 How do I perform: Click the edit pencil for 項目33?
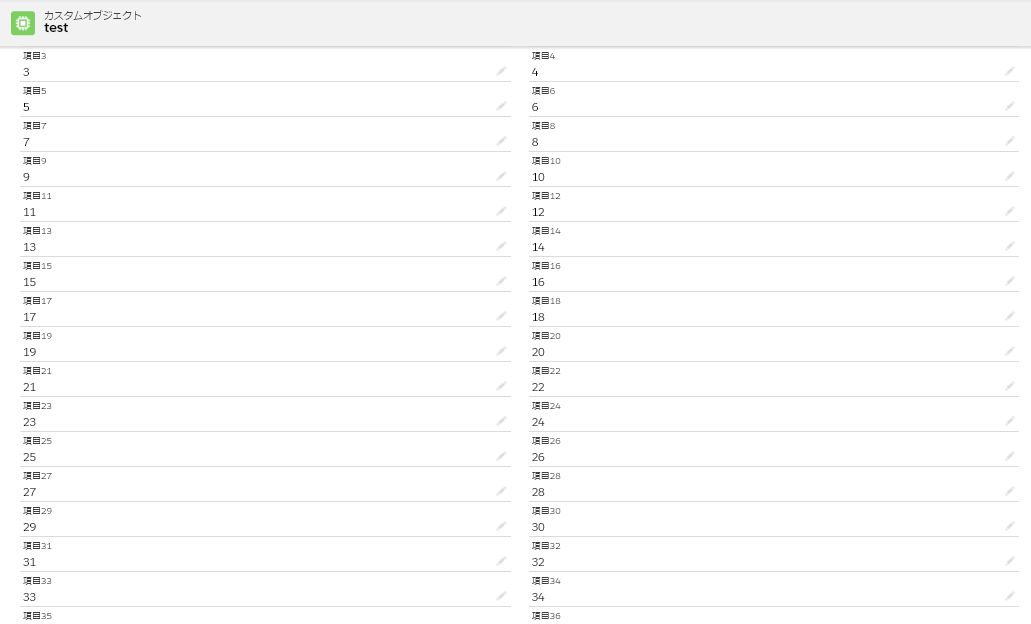pos(501,596)
